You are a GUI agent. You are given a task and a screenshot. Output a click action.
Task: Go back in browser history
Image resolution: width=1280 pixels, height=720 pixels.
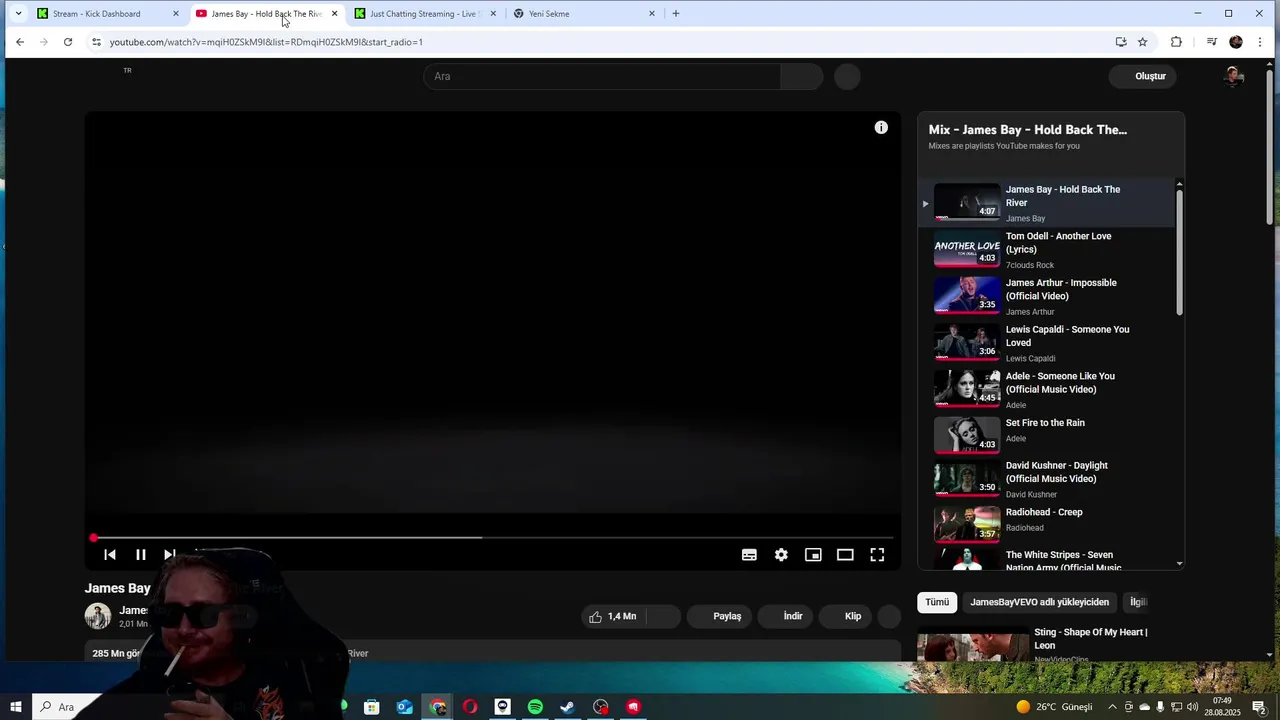[x=20, y=42]
